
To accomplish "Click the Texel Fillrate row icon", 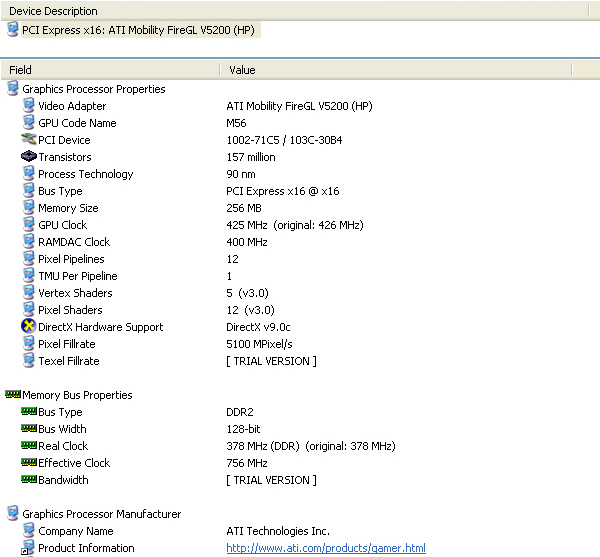I will (29, 360).
